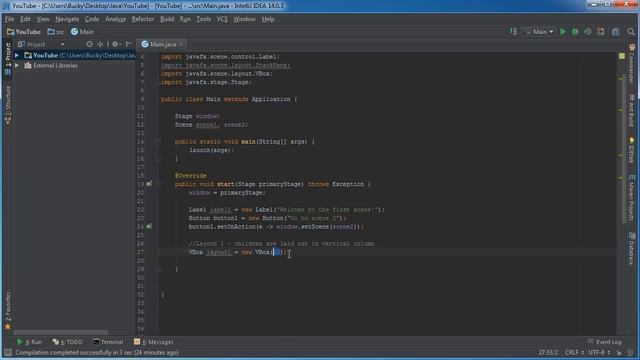Toggle the Favorites tool window side tab
Screen dimensions: 640x360
coord(8,311)
